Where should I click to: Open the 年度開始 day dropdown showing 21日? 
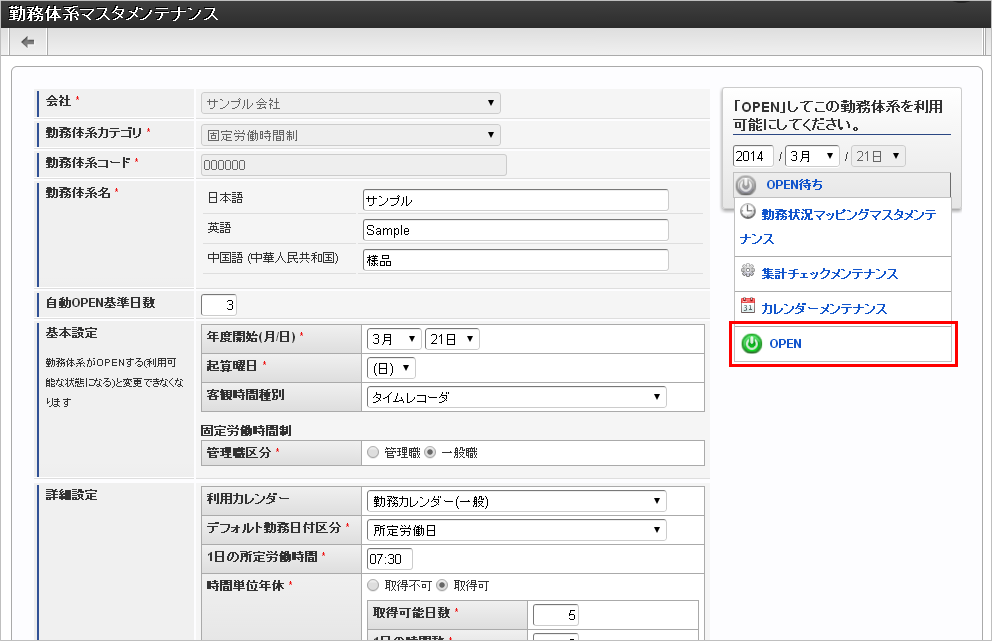[x=452, y=339]
